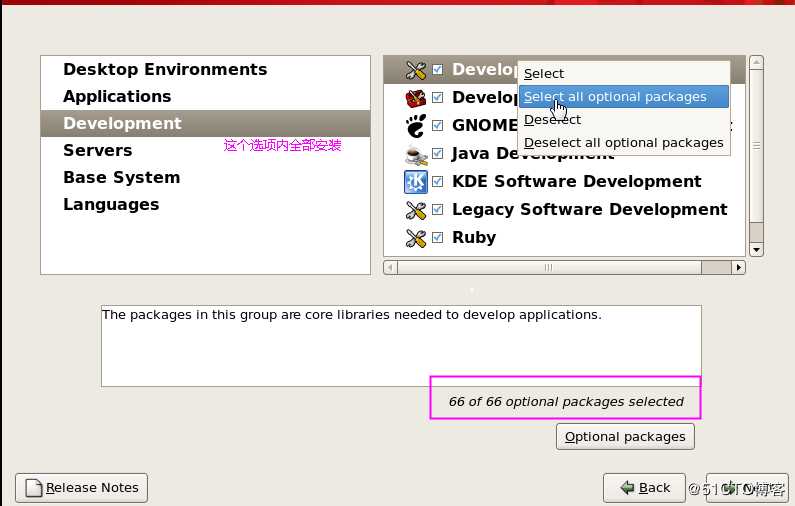Image resolution: width=795 pixels, height=506 pixels.
Task: Click the Java Development coffee cup icon
Action: tap(416, 154)
